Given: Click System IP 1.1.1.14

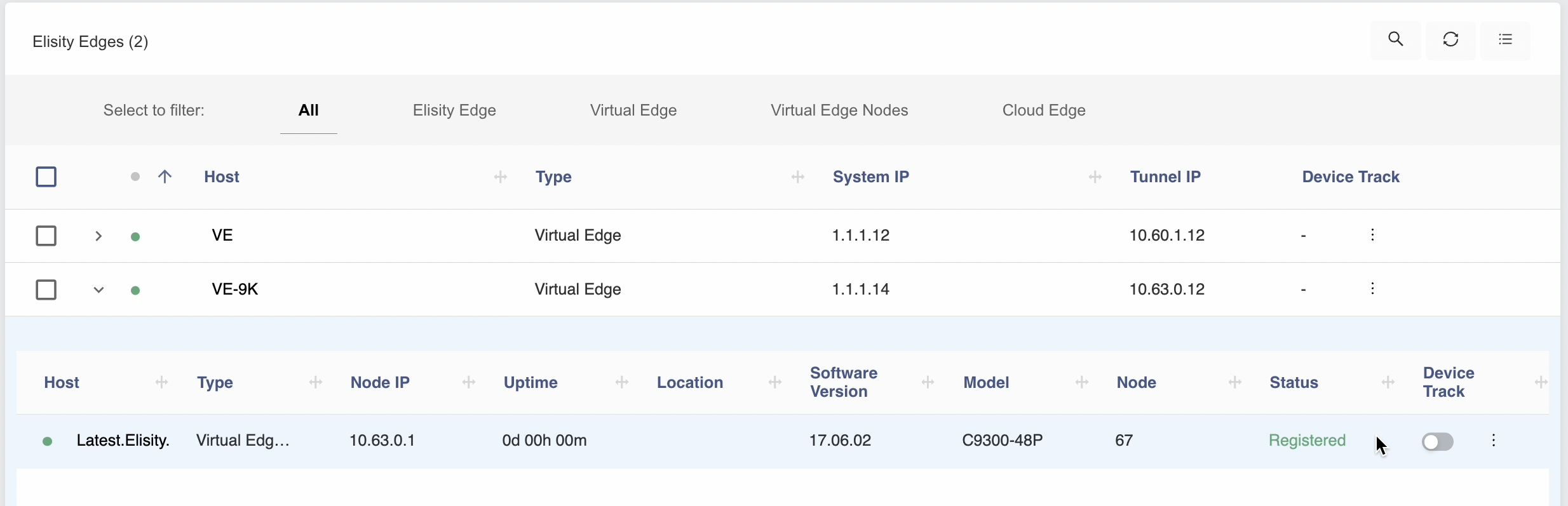Looking at the screenshot, I should coord(861,289).
